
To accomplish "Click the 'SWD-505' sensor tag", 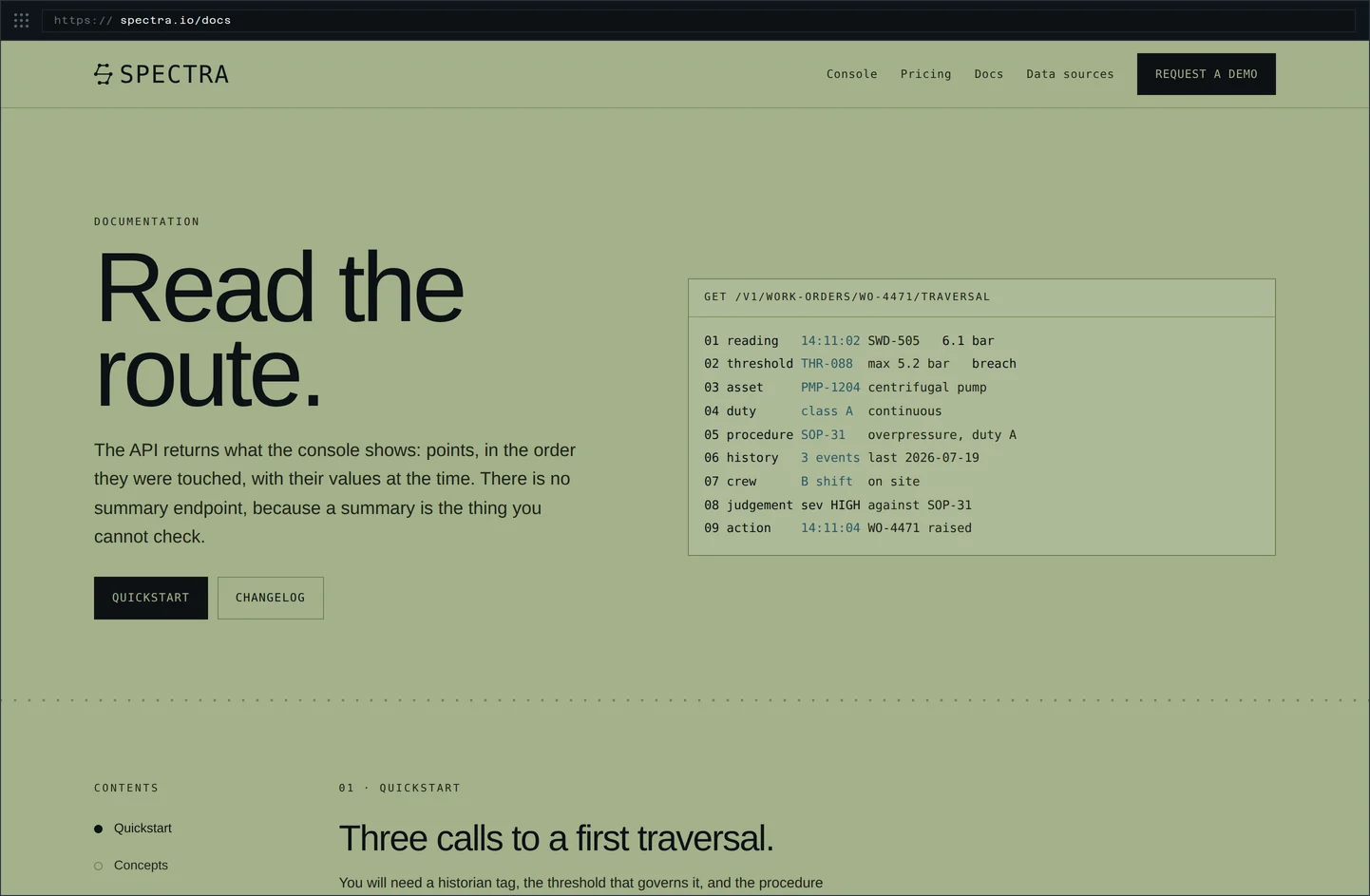I will 893,341.
